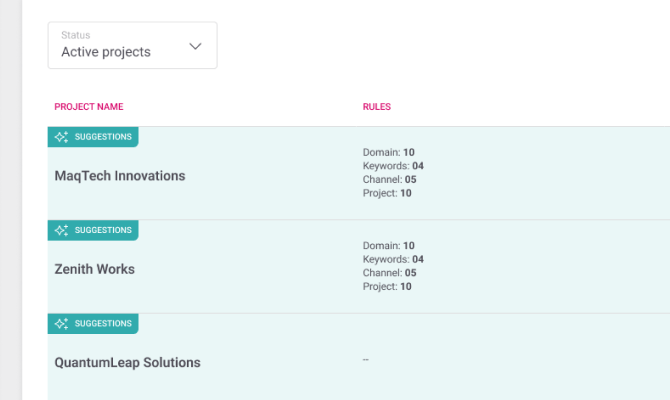This screenshot has width=670, height=400.
Task: Open the QuantumLeap Solutions project
Action: [x=127, y=363]
